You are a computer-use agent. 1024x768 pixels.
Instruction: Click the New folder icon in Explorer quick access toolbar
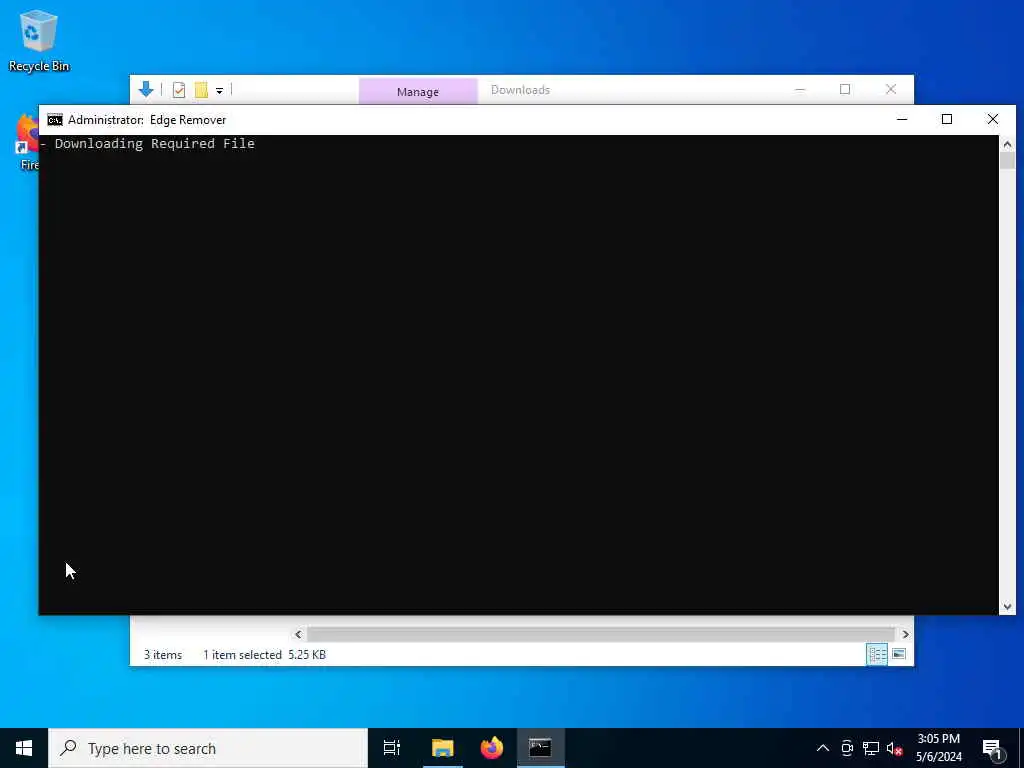coord(201,90)
